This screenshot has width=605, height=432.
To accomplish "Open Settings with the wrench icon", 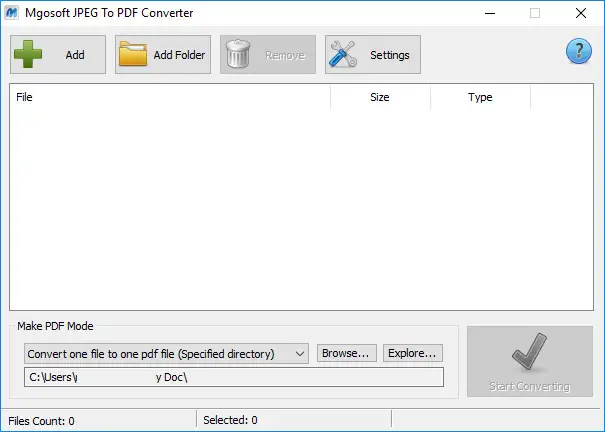I will pyautogui.click(x=373, y=54).
